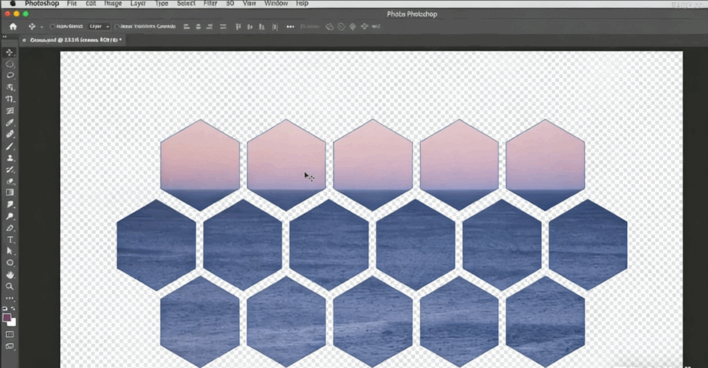This screenshot has width=708, height=368.
Task: Select the Object Selection tool
Action: [x=9, y=87]
